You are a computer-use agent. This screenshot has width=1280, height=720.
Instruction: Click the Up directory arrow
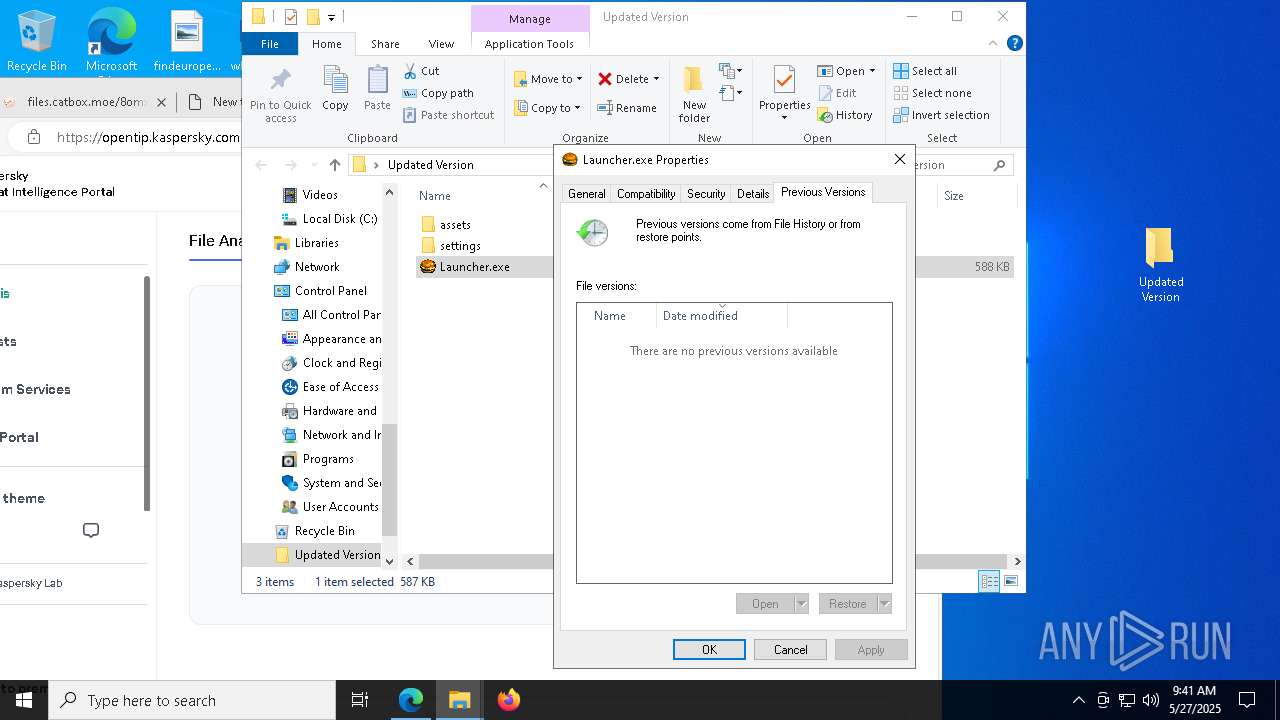(335, 165)
